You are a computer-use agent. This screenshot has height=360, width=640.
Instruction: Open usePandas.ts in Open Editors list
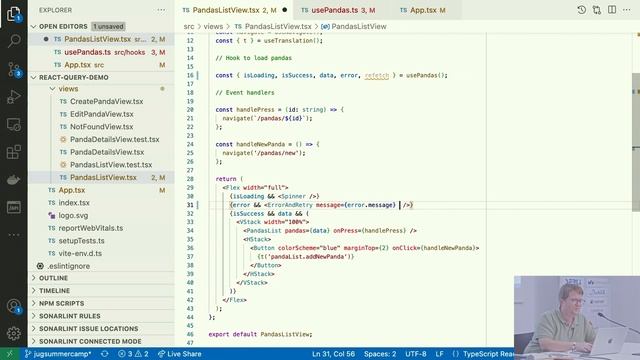pos(102,52)
